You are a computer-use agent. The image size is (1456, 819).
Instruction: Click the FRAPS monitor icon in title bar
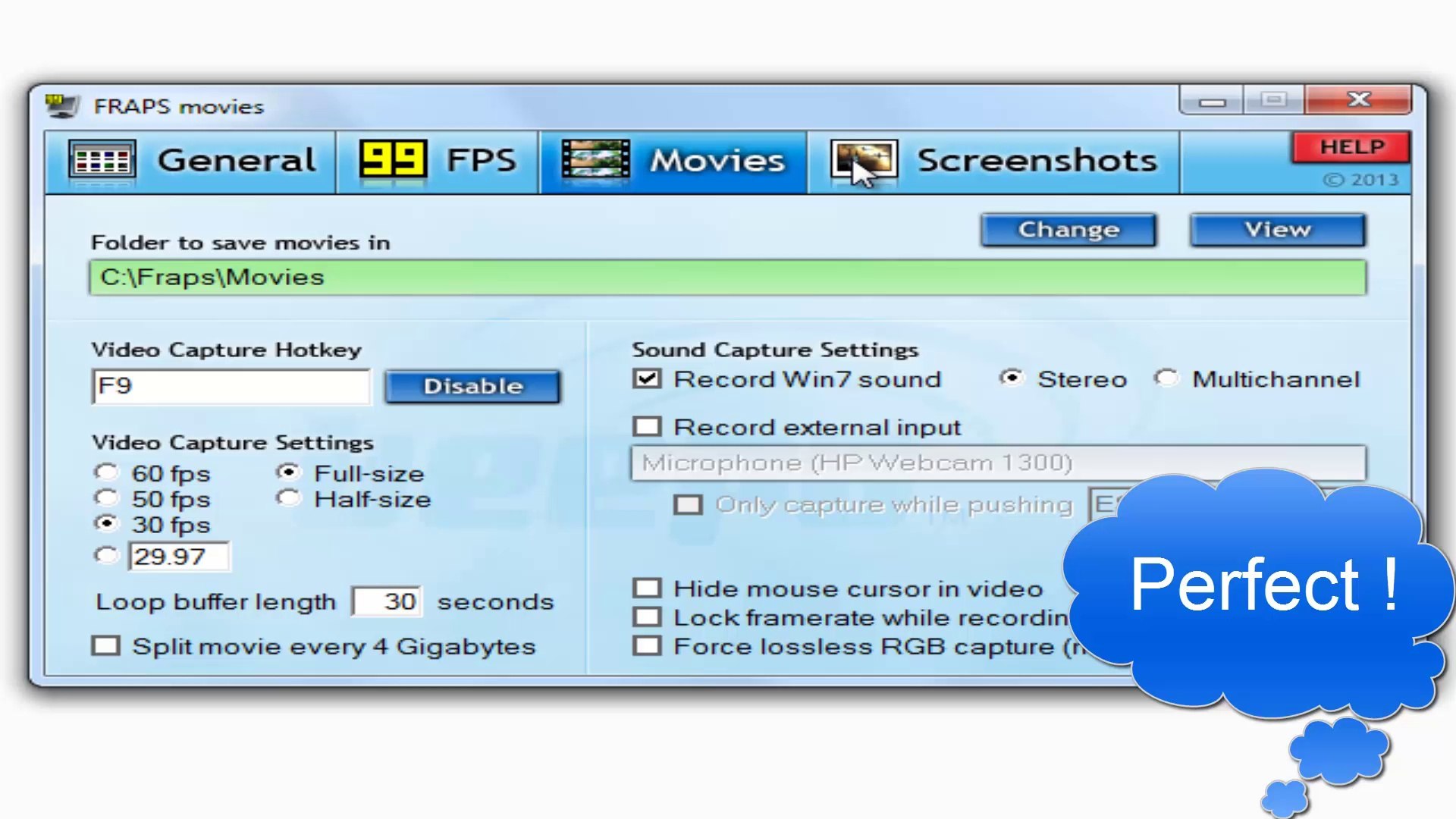click(x=62, y=105)
